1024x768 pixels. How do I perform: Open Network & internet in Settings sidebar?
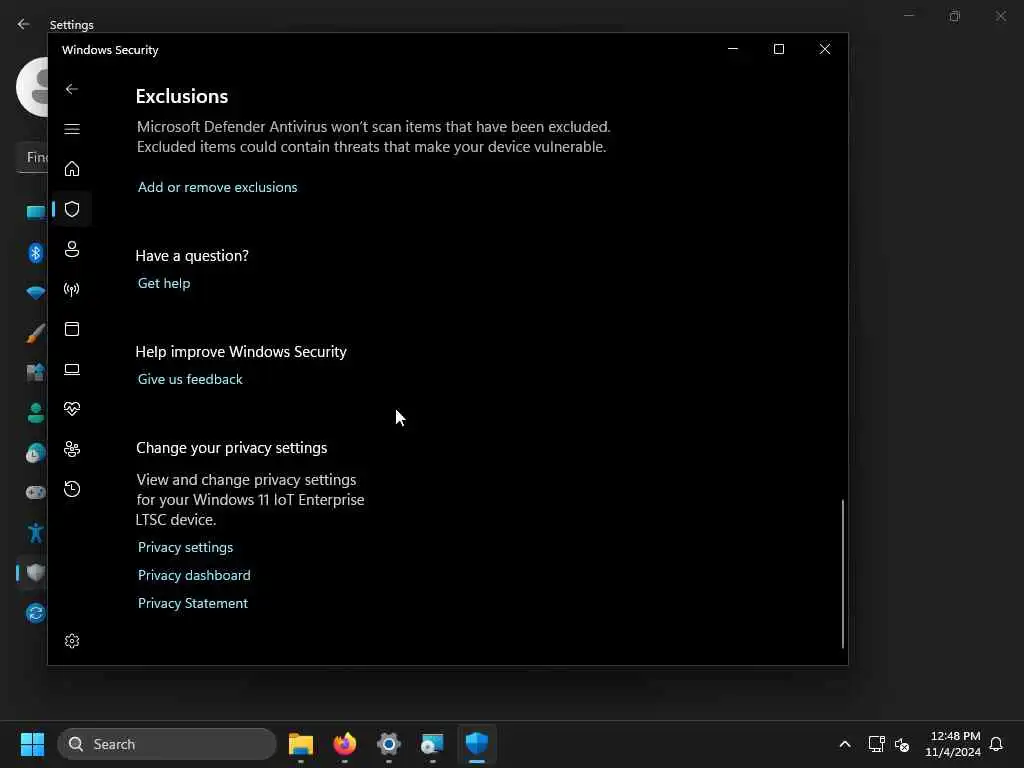click(35, 293)
